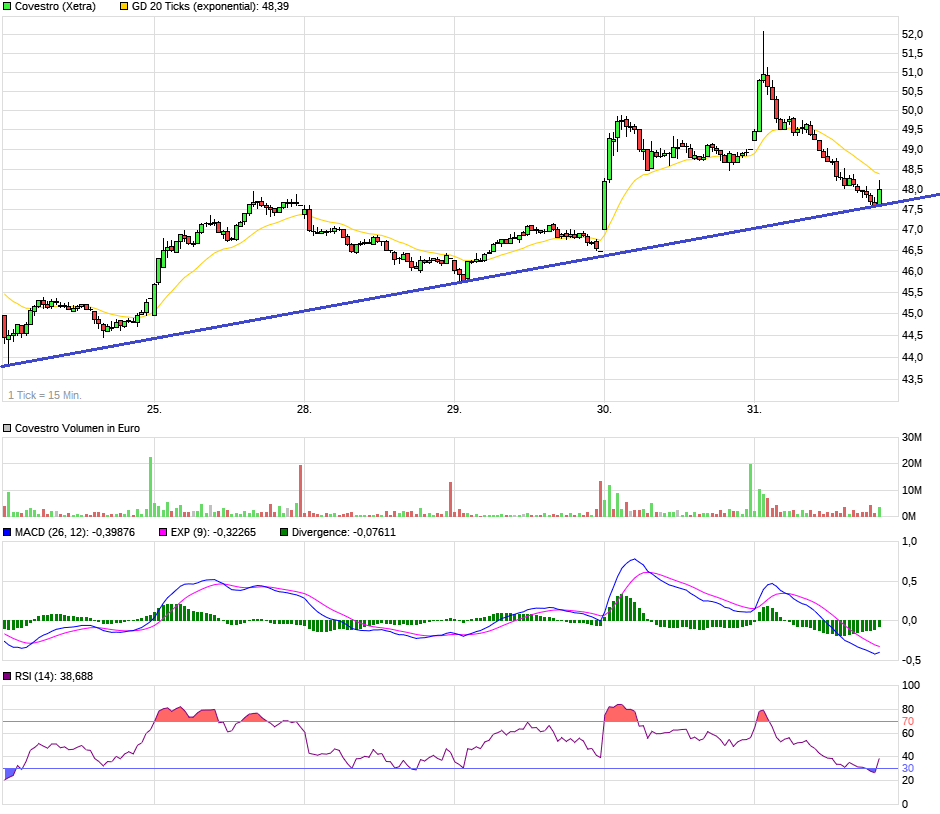Image resolution: width=940 pixels, height=814 pixels.
Task: Click the 52,0 price axis label
Action: [912, 35]
